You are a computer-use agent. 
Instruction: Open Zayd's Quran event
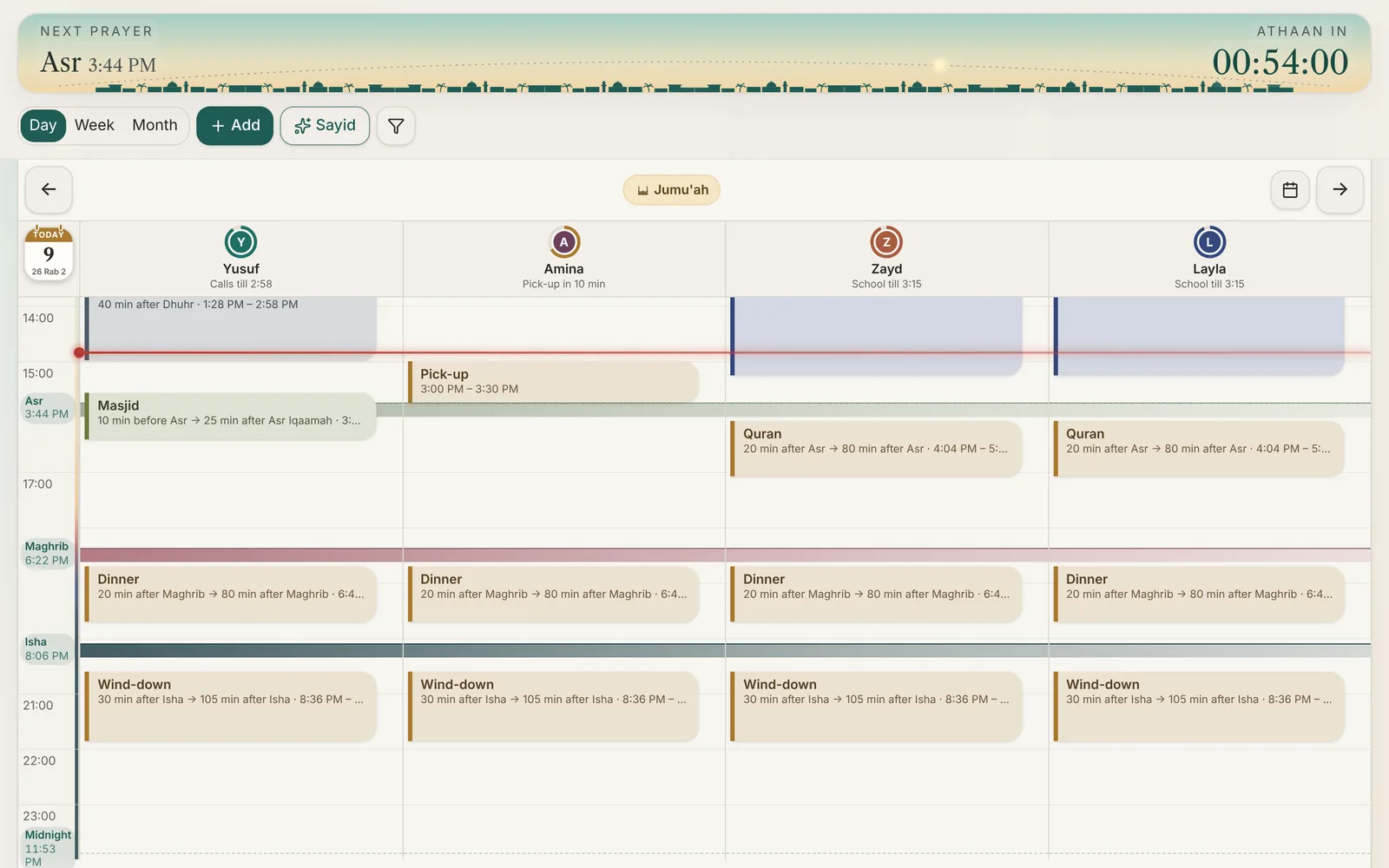pyautogui.click(x=876, y=449)
